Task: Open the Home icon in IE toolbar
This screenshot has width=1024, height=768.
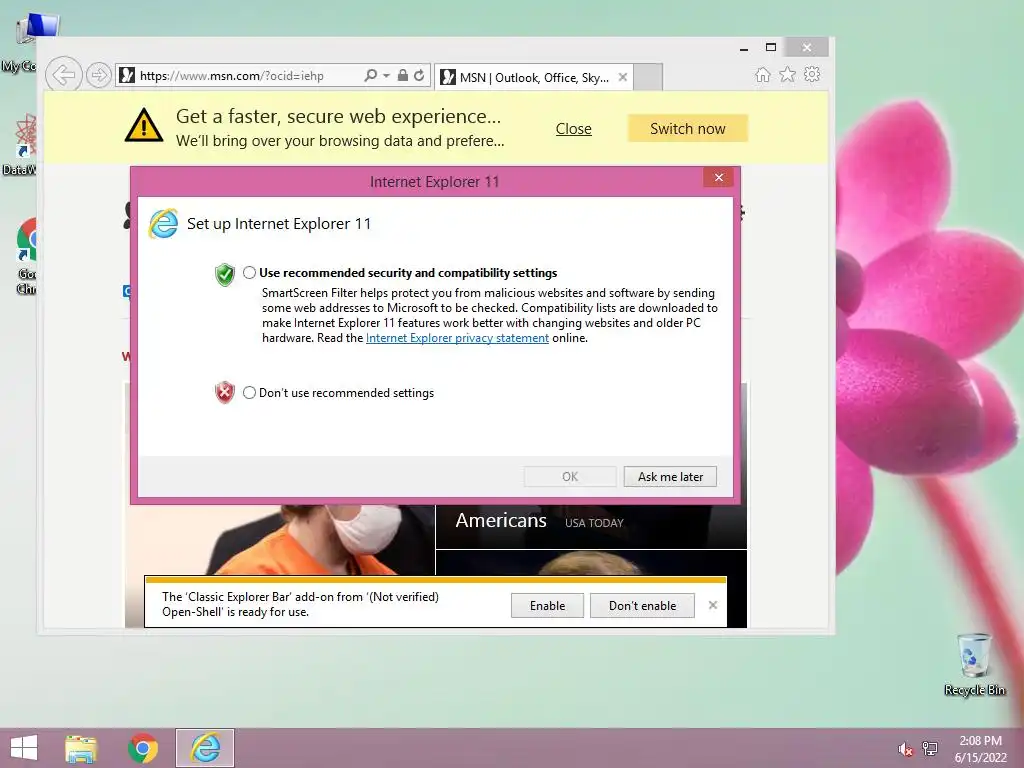Action: [762, 74]
